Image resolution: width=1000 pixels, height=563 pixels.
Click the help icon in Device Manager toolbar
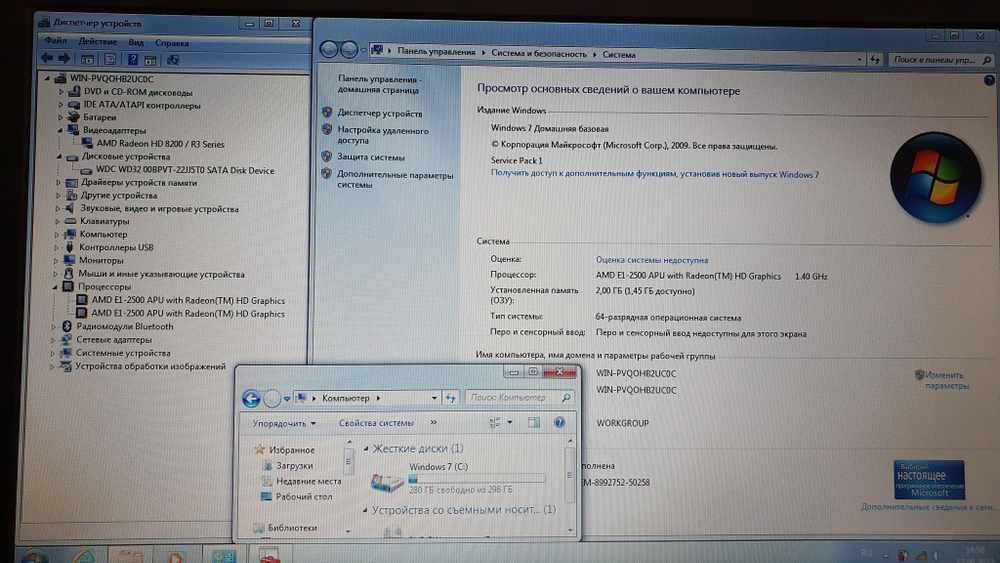[133, 59]
